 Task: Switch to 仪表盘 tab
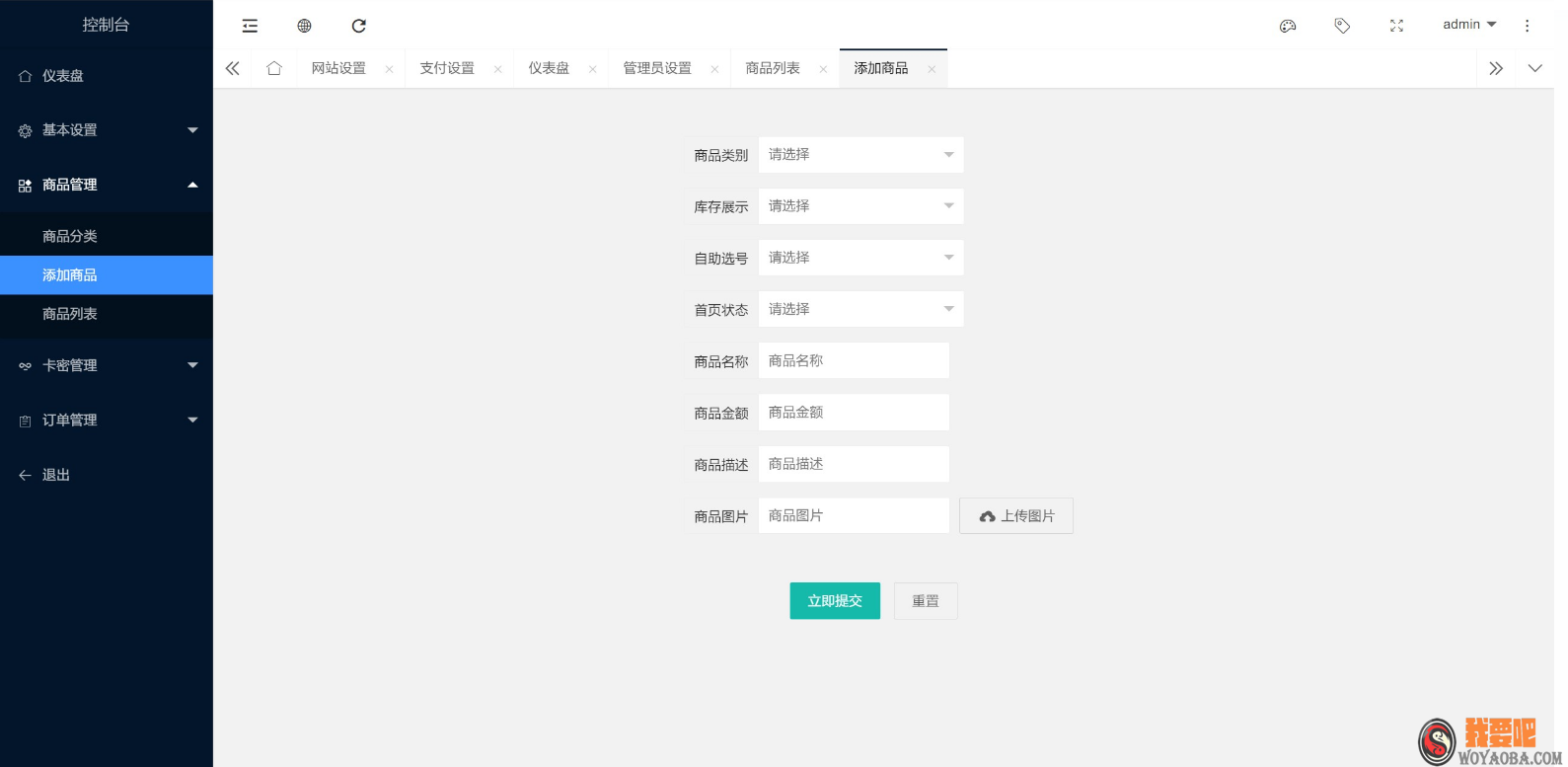(x=549, y=68)
